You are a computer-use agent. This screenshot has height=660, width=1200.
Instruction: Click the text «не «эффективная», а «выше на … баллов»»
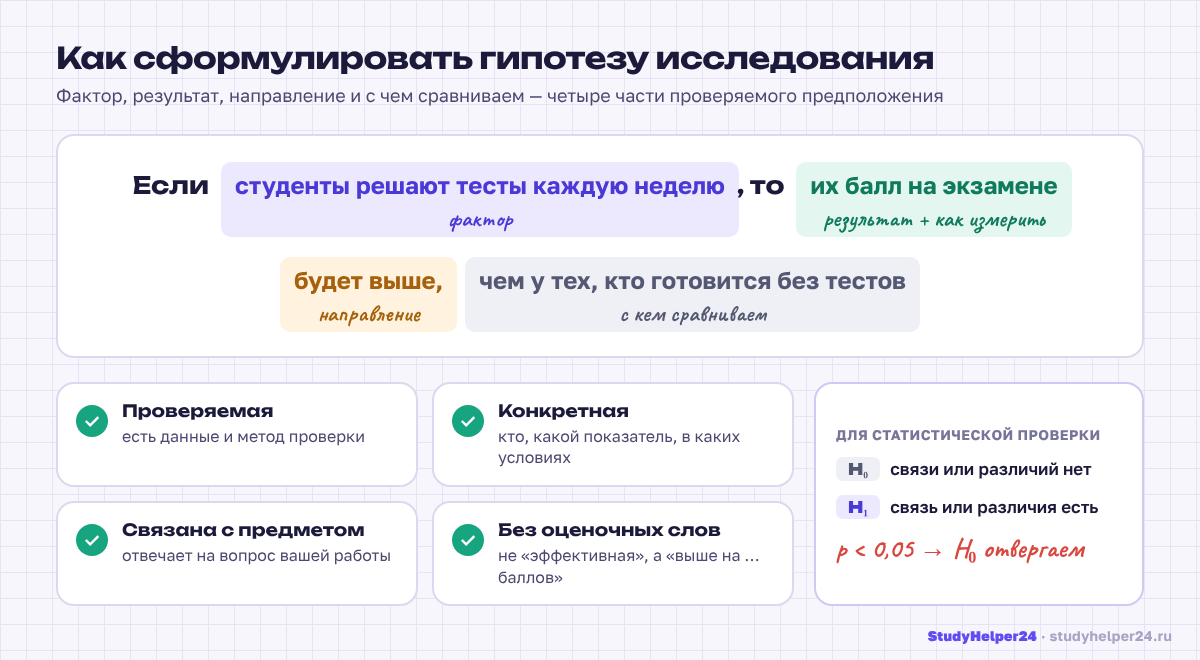(628, 567)
